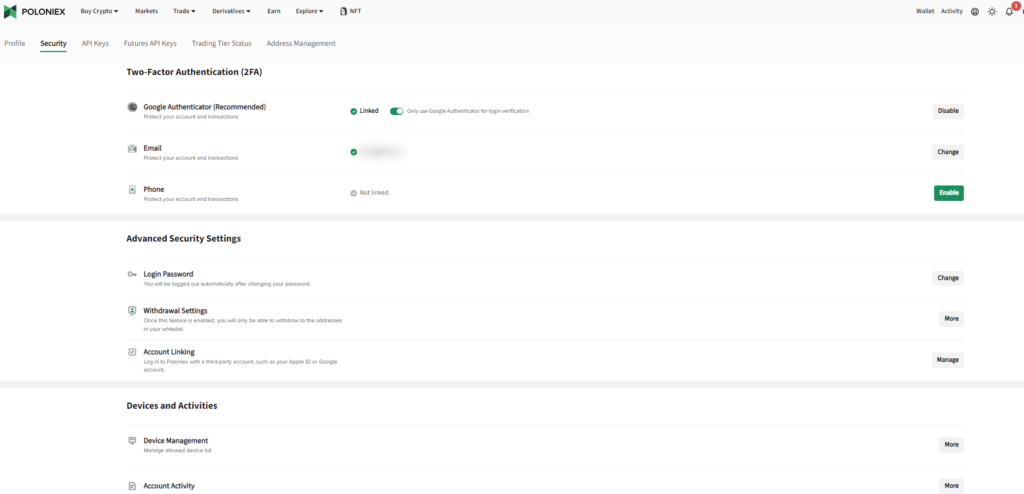This screenshot has height=494, width=1024.
Task: Expand the Explore dropdown menu
Action: pyautogui.click(x=309, y=11)
